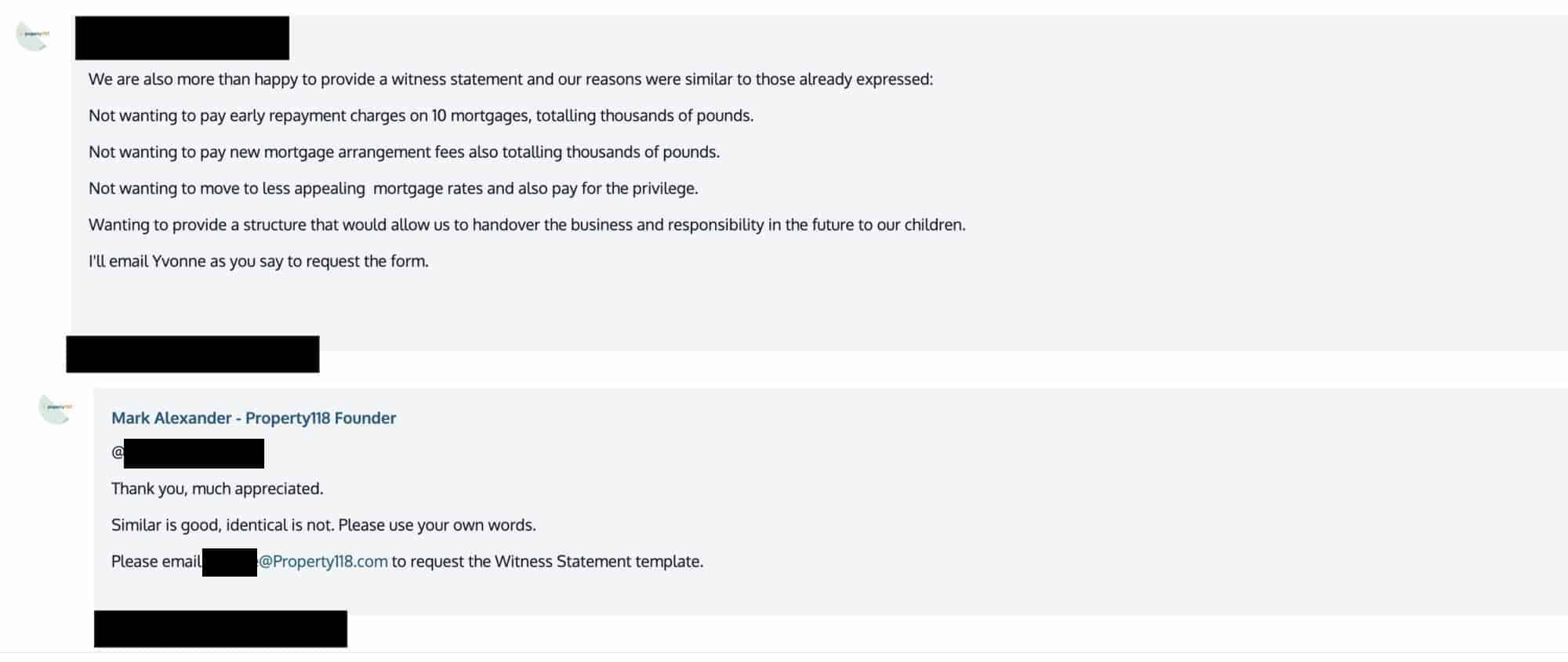Click the line about handing business to children
This screenshot has height=662, width=1568.
[x=527, y=225]
